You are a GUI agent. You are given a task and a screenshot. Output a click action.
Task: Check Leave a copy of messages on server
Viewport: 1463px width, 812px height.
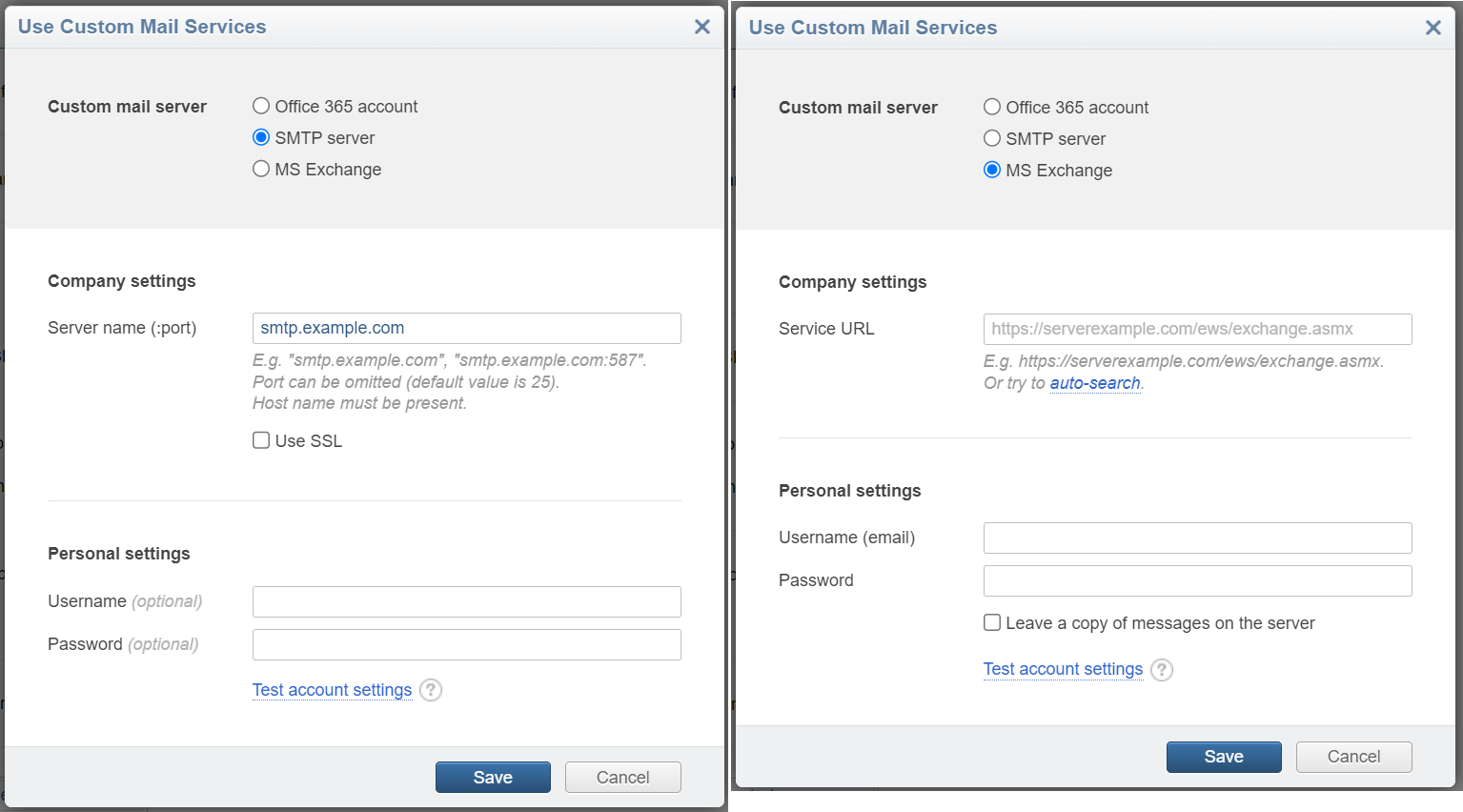point(992,622)
